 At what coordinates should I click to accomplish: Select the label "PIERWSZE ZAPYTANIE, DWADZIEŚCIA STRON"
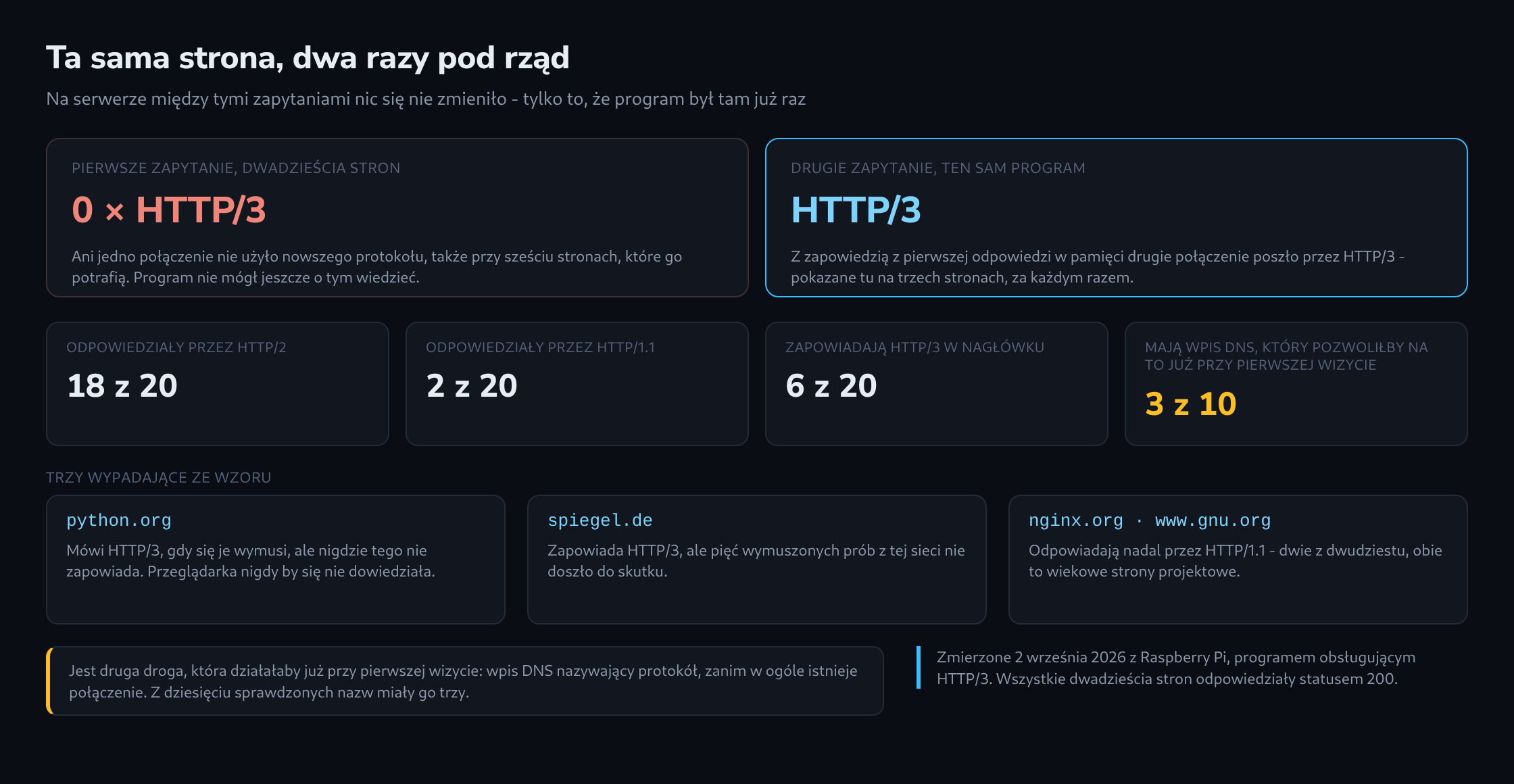(x=236, y=168)
